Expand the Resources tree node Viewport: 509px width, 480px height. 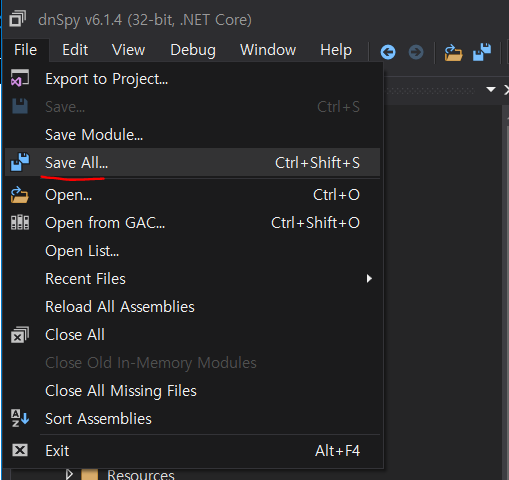click(x=69, y=474)
